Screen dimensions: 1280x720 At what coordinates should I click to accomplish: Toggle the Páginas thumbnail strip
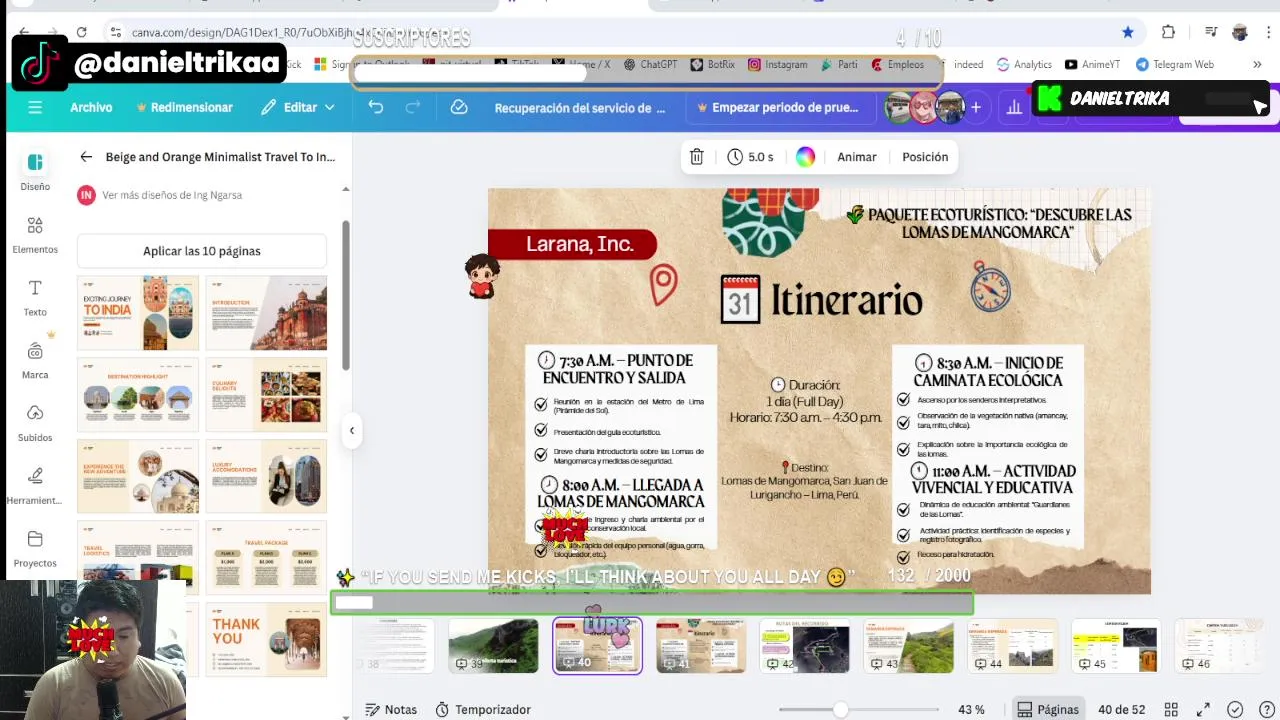(x=1048, y=709)
